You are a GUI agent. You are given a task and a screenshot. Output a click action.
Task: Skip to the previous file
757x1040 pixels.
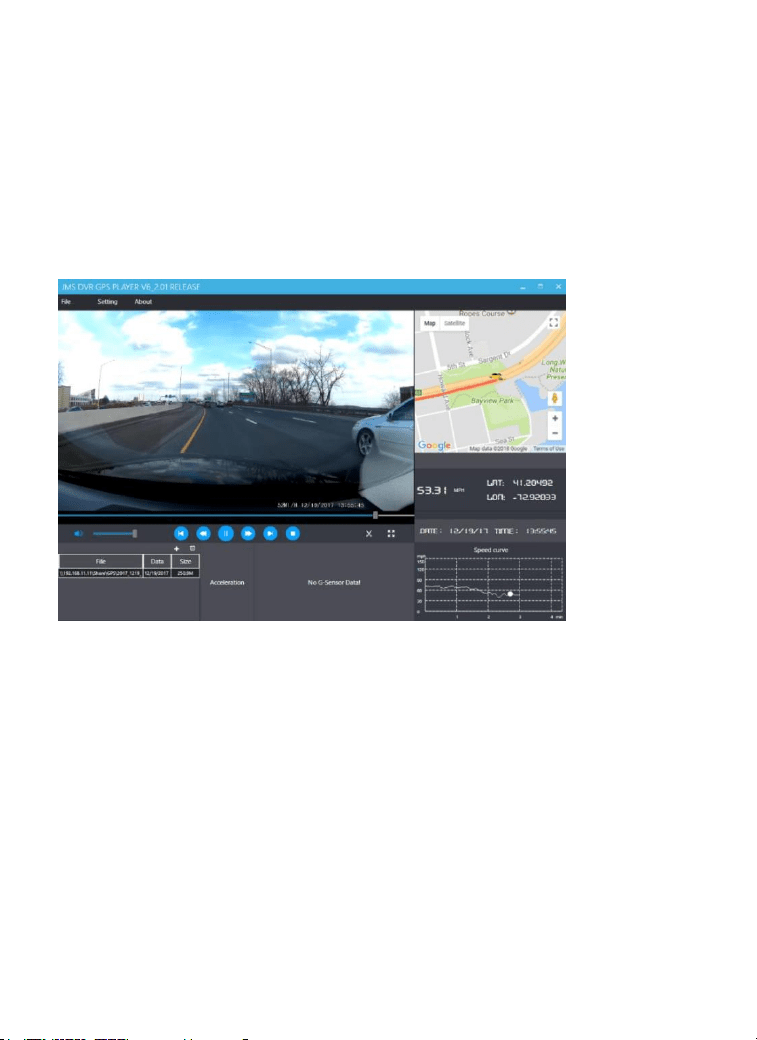[181, 533]
